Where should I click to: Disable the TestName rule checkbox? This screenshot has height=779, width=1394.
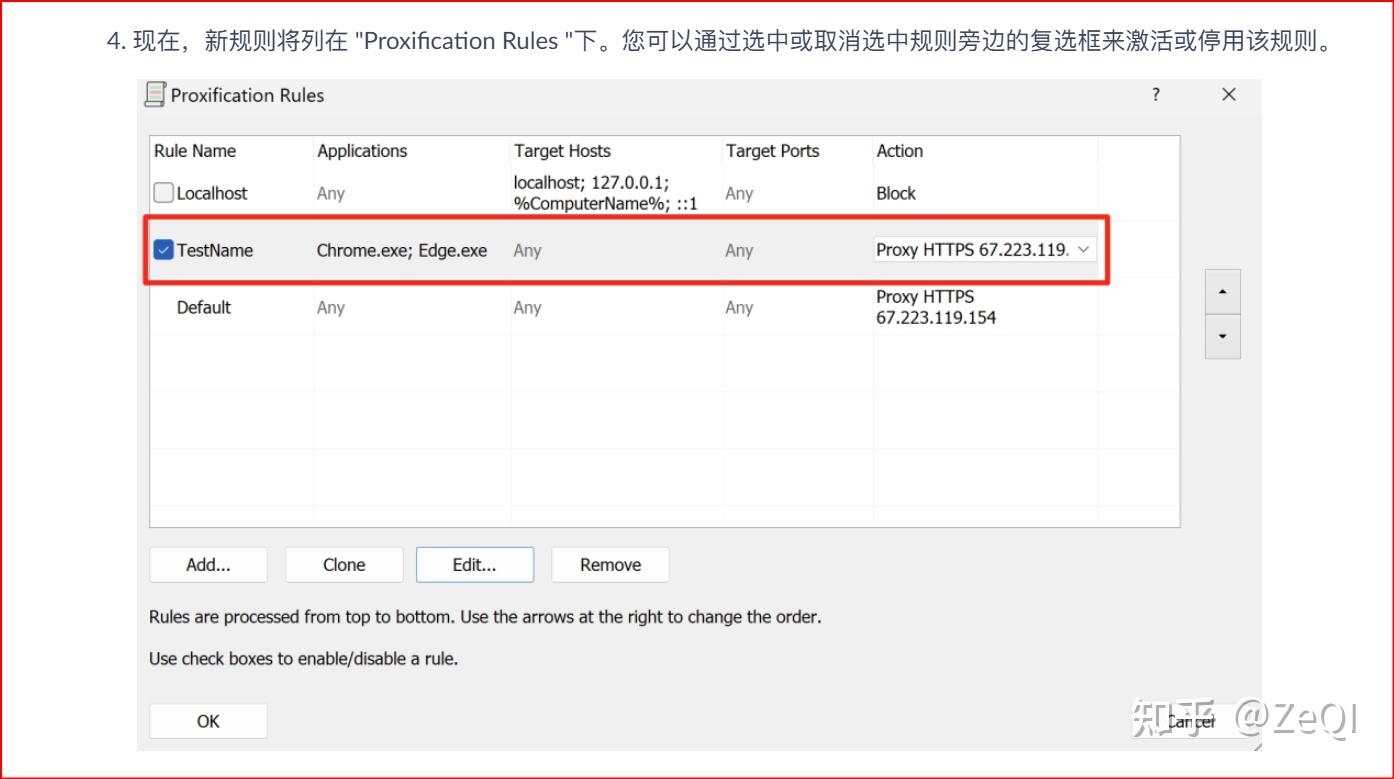(163, 249)
